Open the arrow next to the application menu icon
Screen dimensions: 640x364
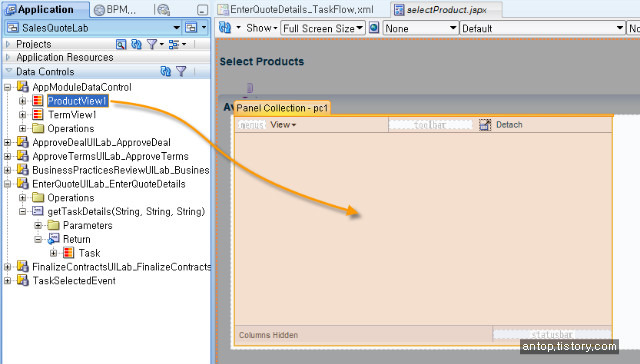[204, 28]
